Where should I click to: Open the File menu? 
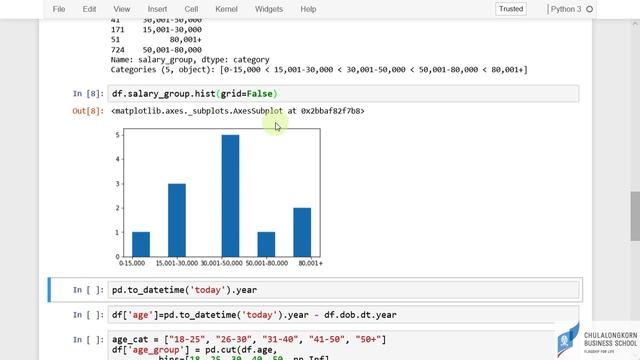tap(59, 9)
